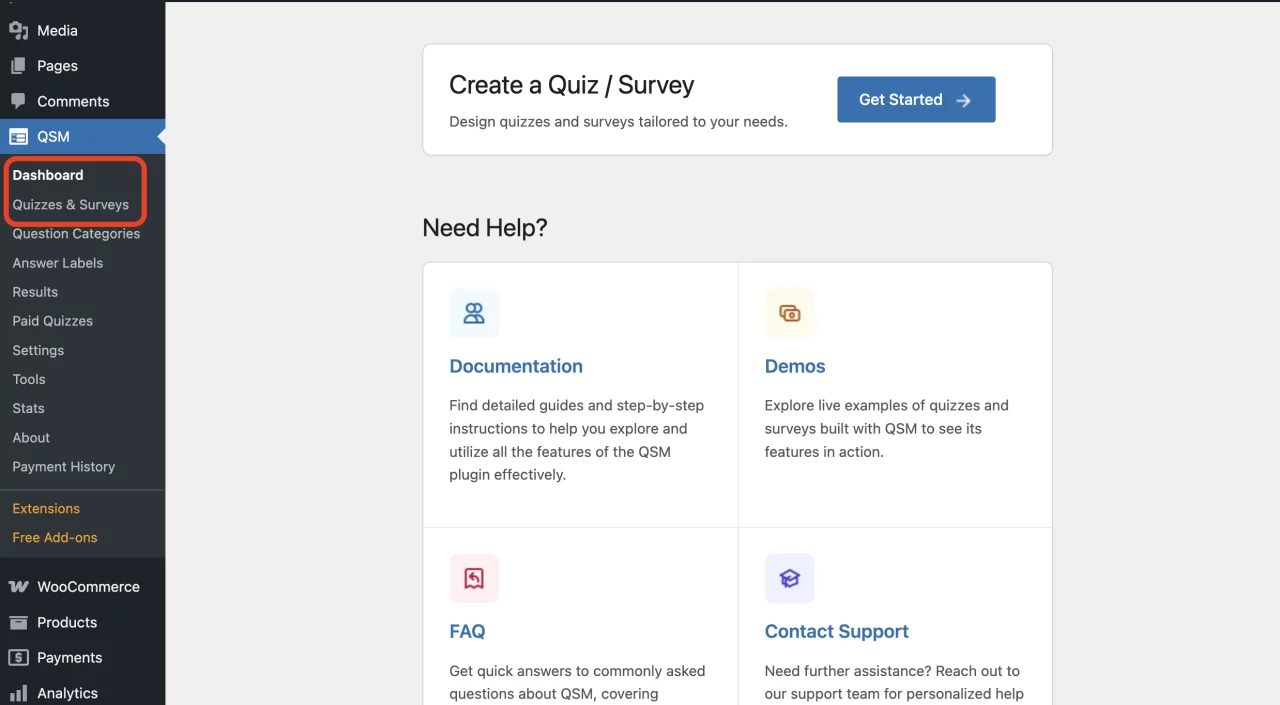Click the 'Get quick answers' description text
Image resolution: width=1280 pixels, height=705 pixels.
click(577, 683)
